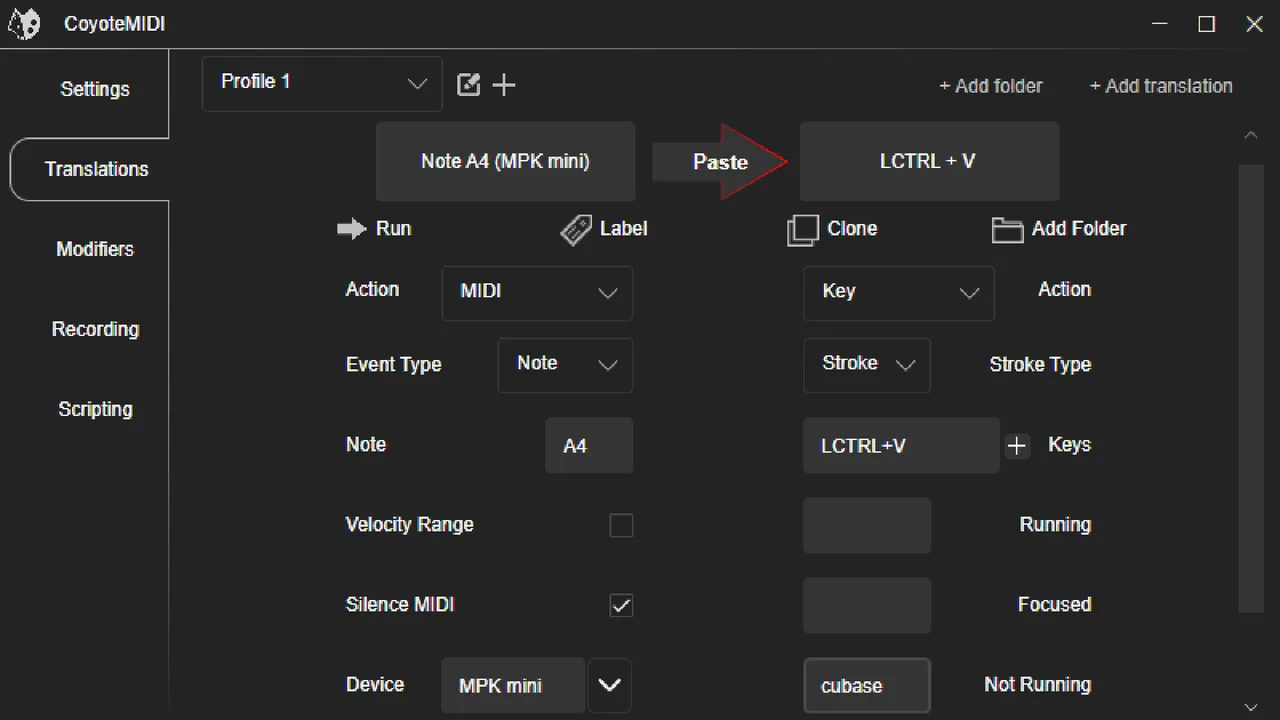The height and width of the screenshot is (720, 1280).
Task: Maximize the CoyoteMIDI window
Action: pos(1207,24)
